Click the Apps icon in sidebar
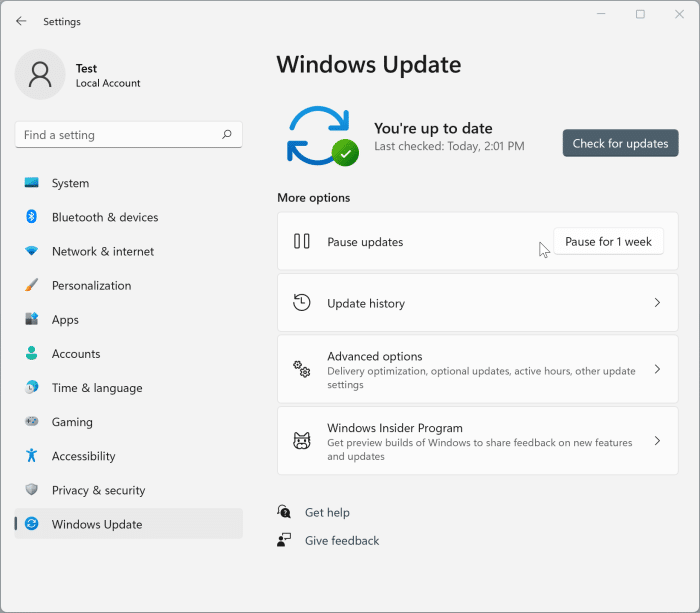 tap(31, 319)
